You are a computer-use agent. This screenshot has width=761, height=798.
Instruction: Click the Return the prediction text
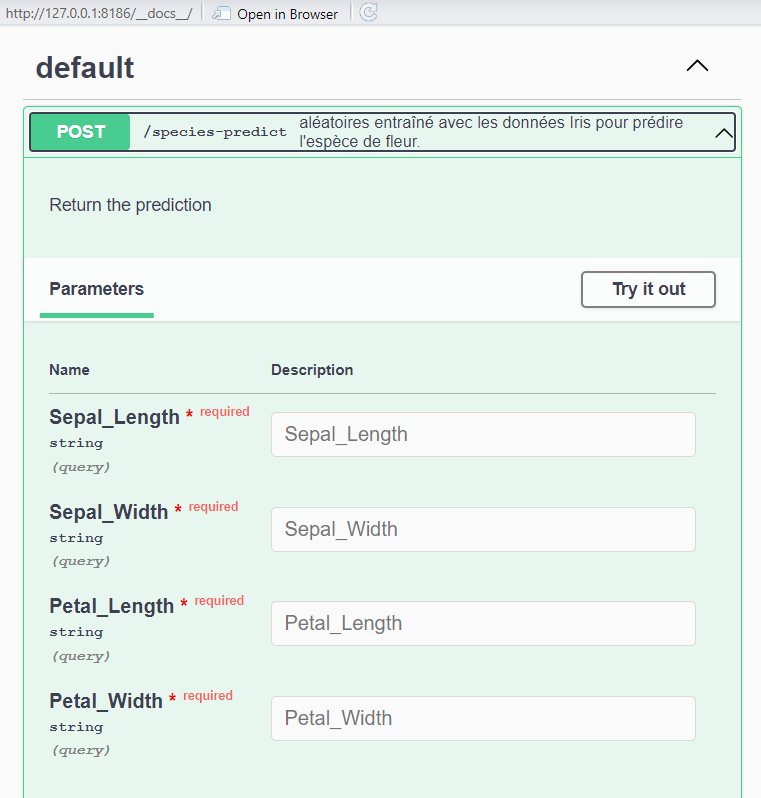point(130,205)
